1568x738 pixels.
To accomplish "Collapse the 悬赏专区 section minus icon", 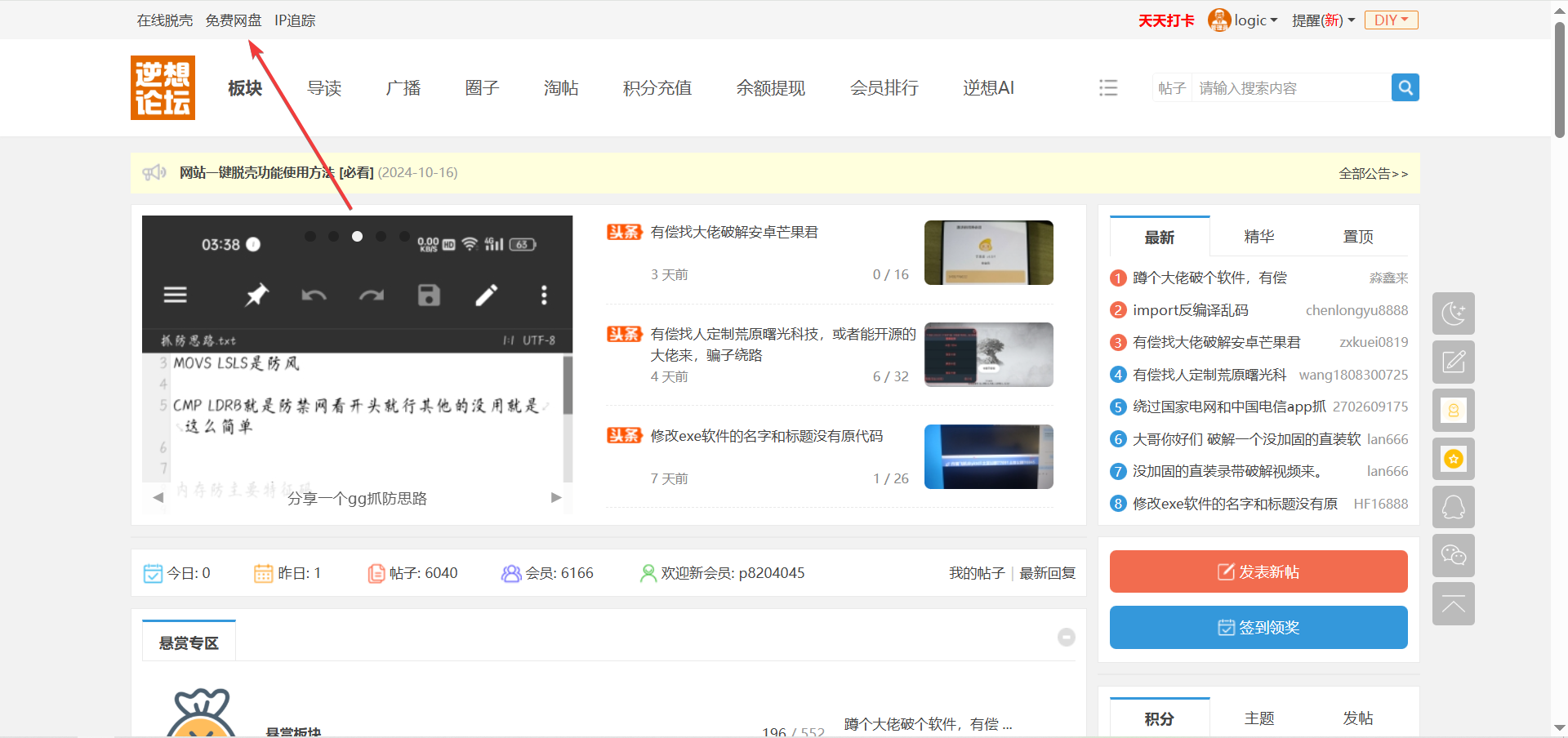I will click(1066, 637).
